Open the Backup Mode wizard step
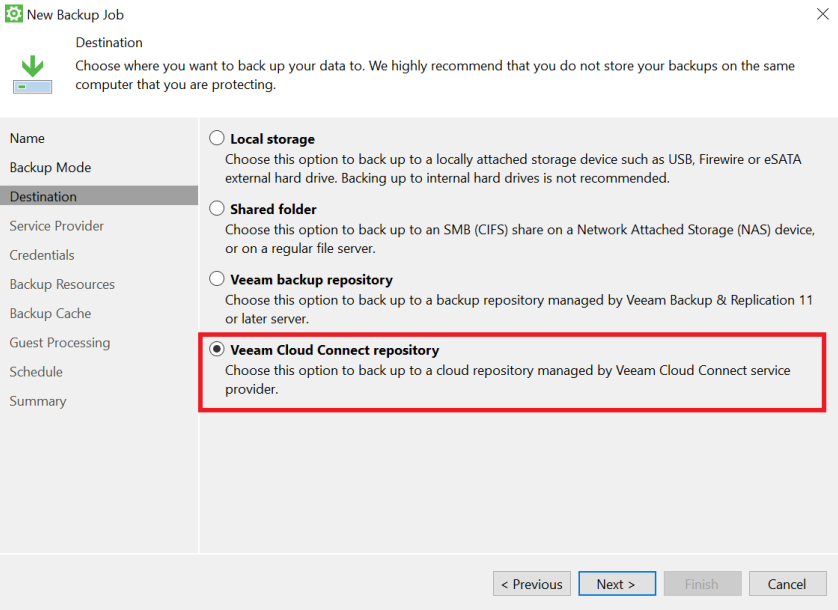838x610 pixels. coord(50,167)
